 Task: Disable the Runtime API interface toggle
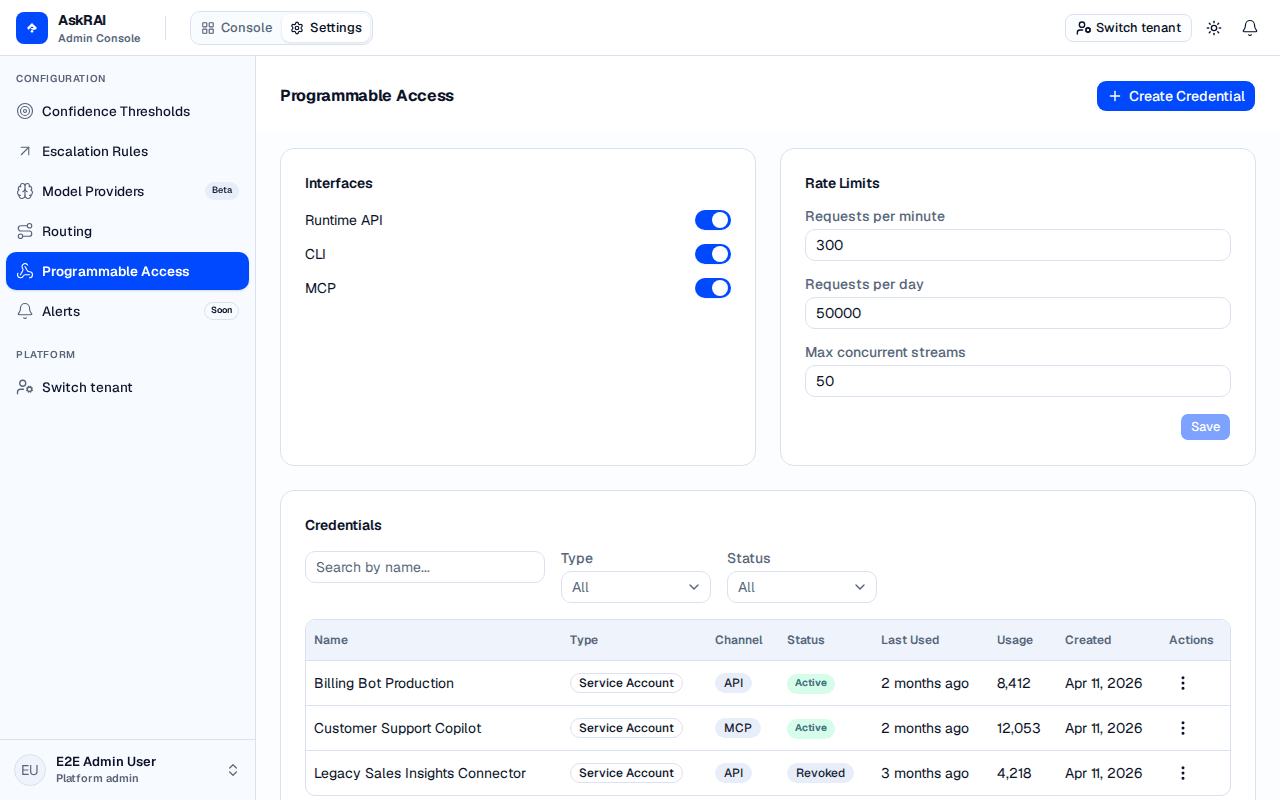[x=713, y=220]
